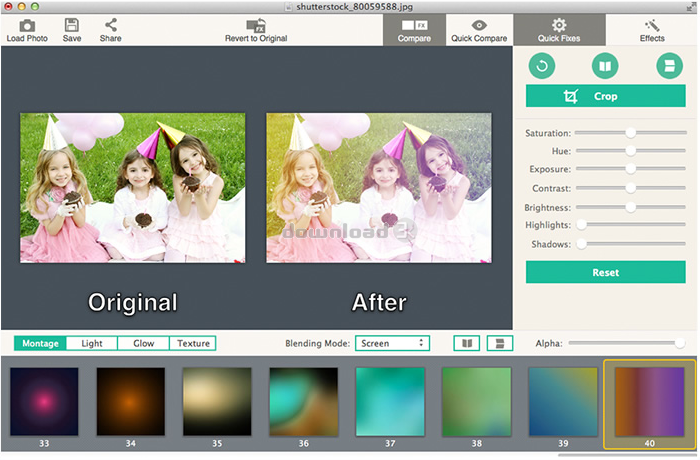Choose overlay thumbnail number 37
Viewport: 700px width, 460px height.
pos(389,401)
